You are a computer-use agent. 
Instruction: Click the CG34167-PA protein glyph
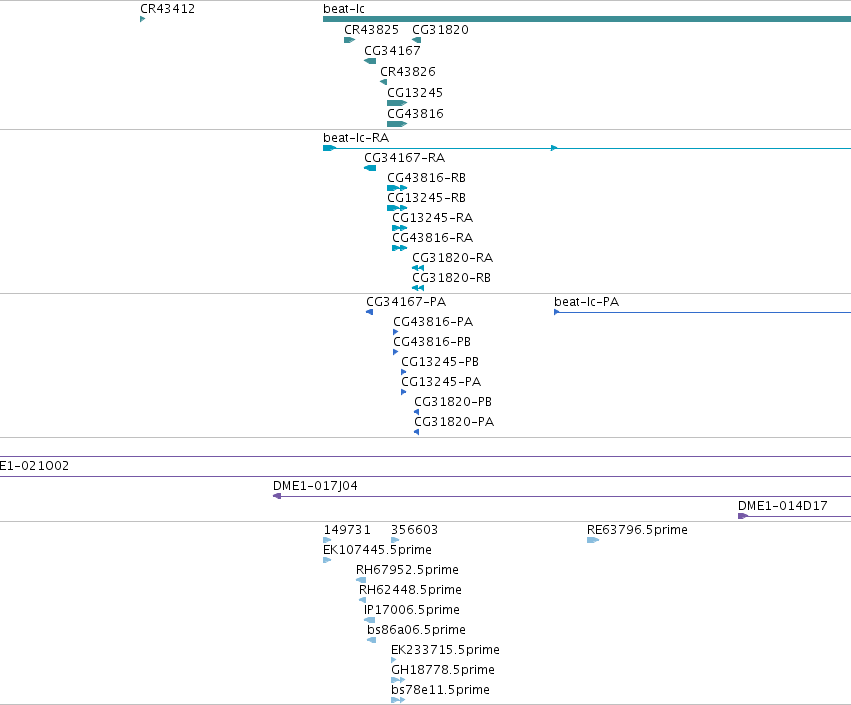(370, 312)
